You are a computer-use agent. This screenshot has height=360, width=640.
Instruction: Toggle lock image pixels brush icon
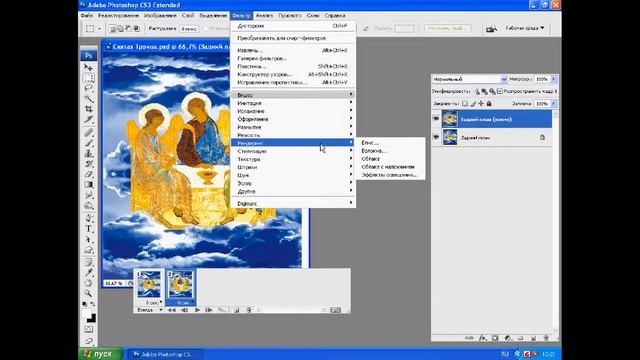[x=473, y=104]
